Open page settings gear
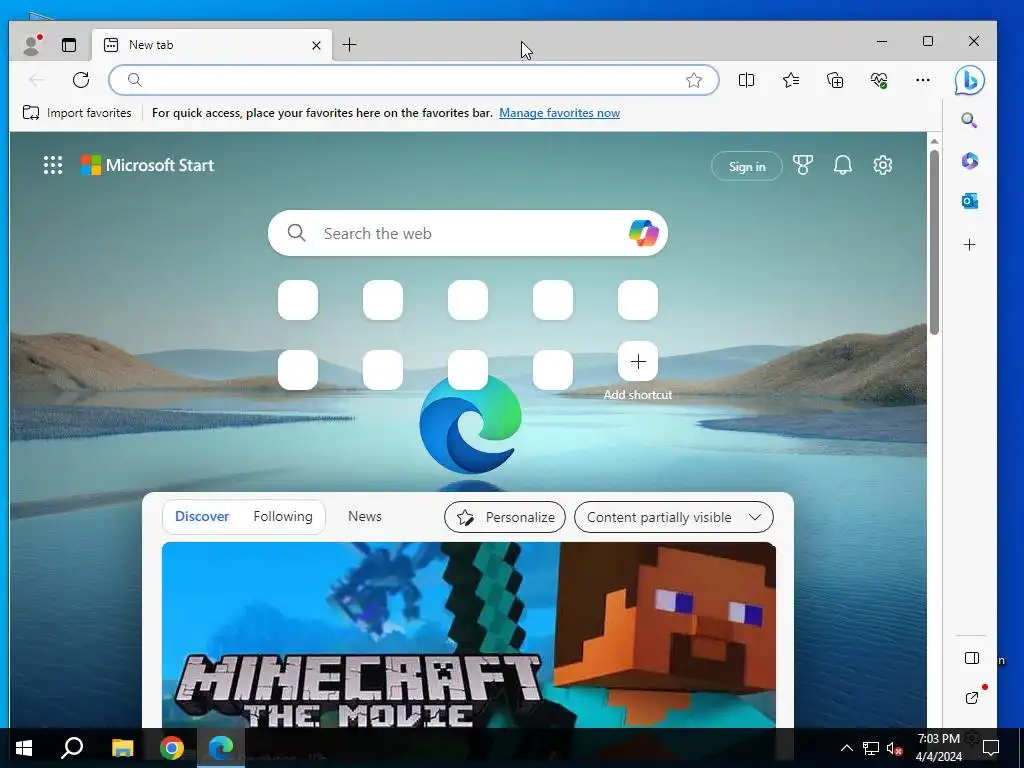The width and height of the screenshot is (1024, 768). 882,165
